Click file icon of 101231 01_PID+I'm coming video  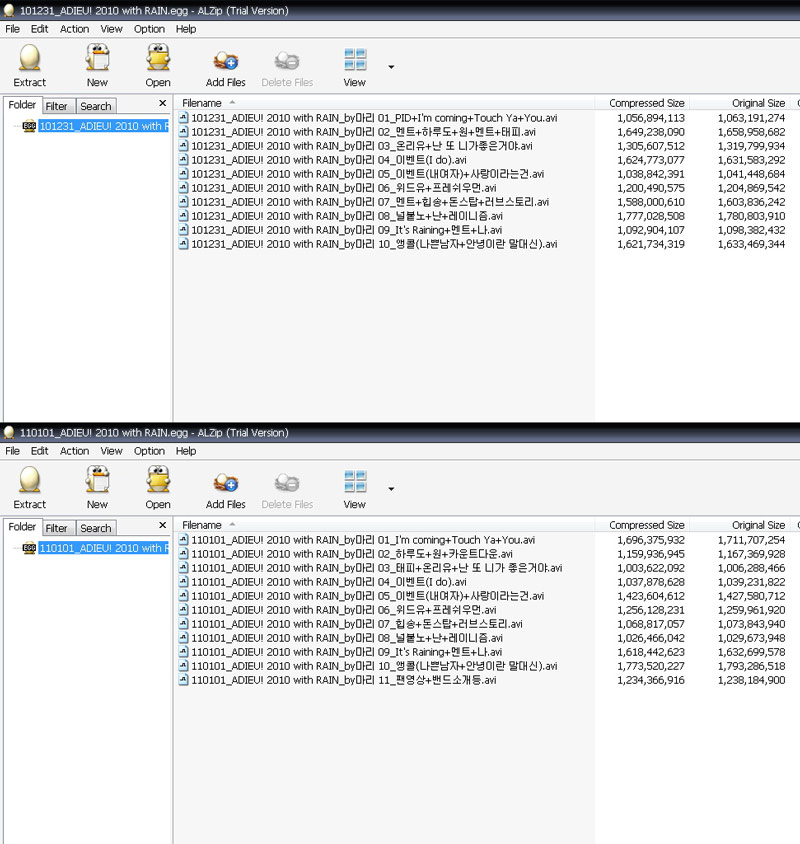click(x=184, y=117)
